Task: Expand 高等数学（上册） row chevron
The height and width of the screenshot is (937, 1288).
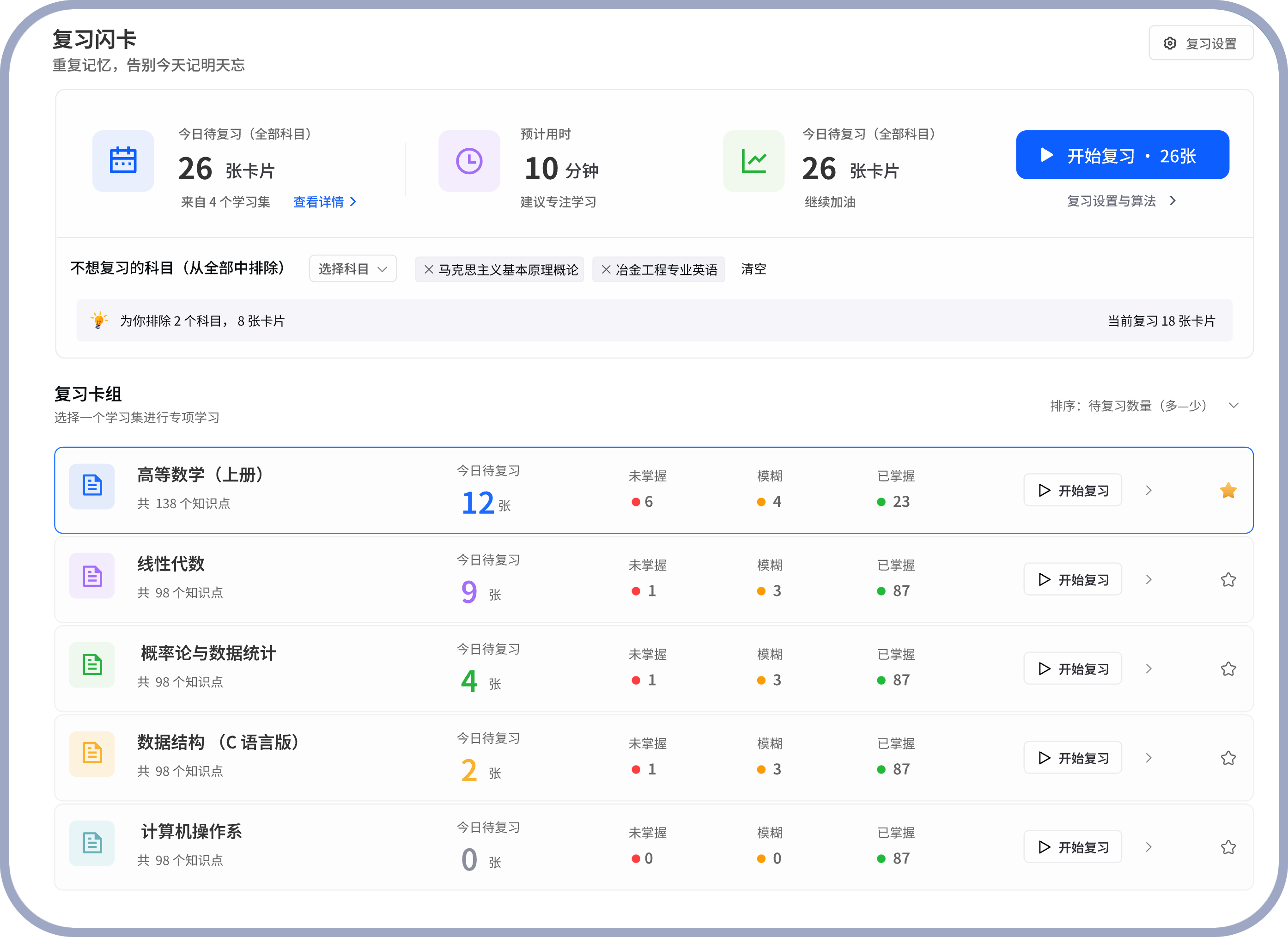Action: pos(1148,490)
